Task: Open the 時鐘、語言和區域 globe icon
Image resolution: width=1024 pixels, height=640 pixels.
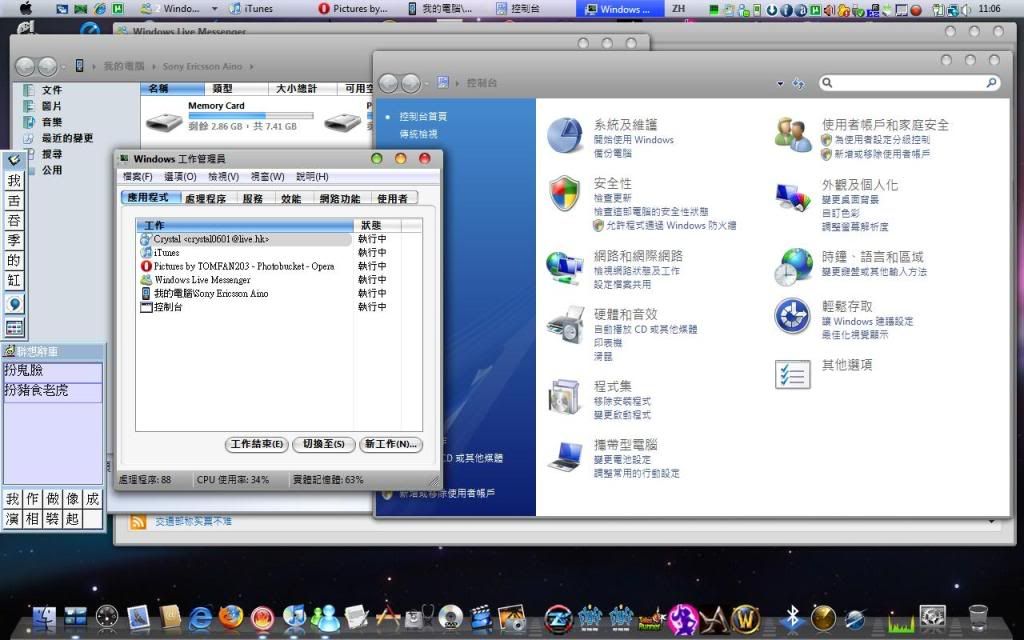Action: tap(793, 266)
